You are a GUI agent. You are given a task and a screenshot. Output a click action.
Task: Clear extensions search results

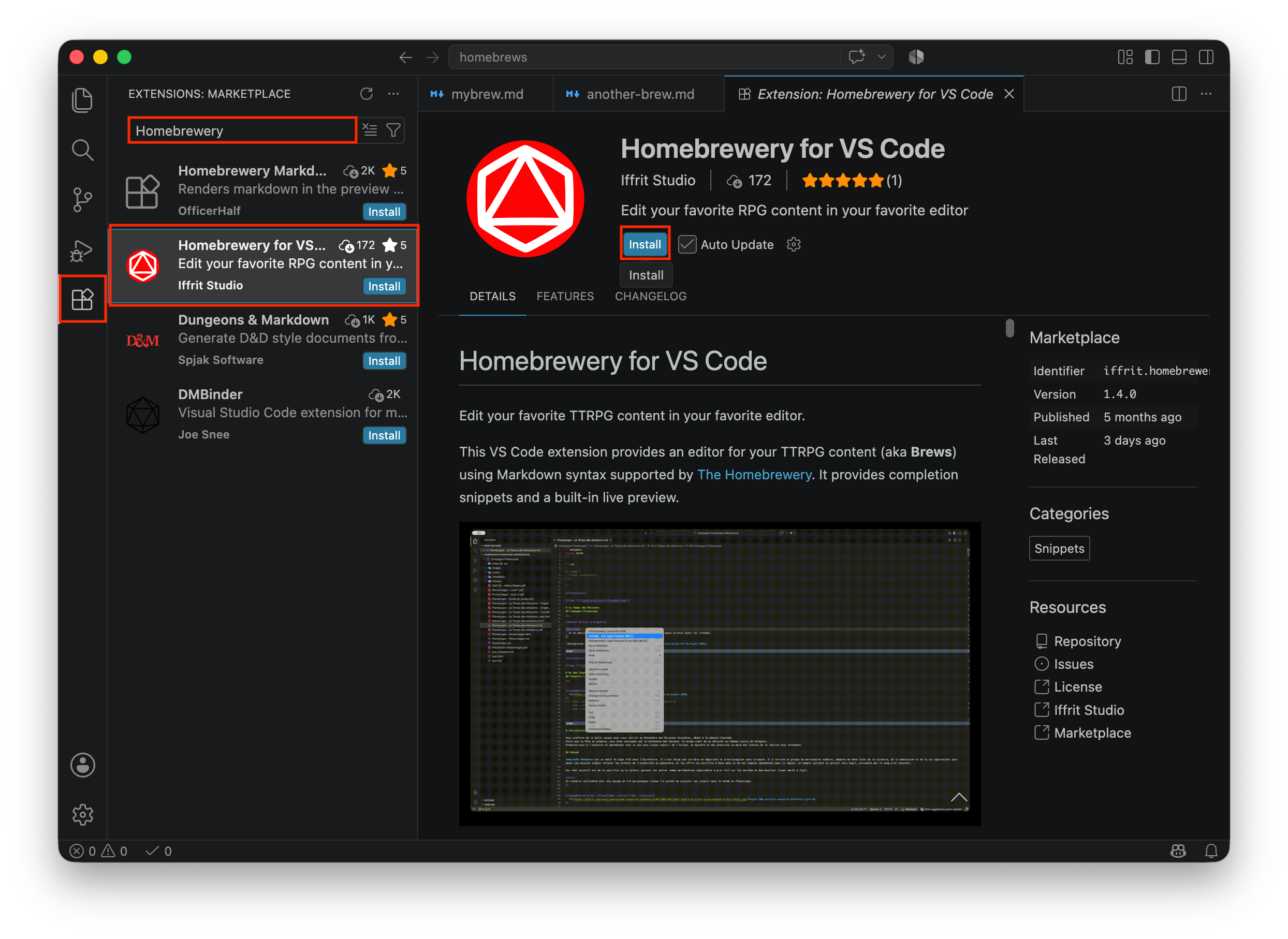click(x=370, y=130)
